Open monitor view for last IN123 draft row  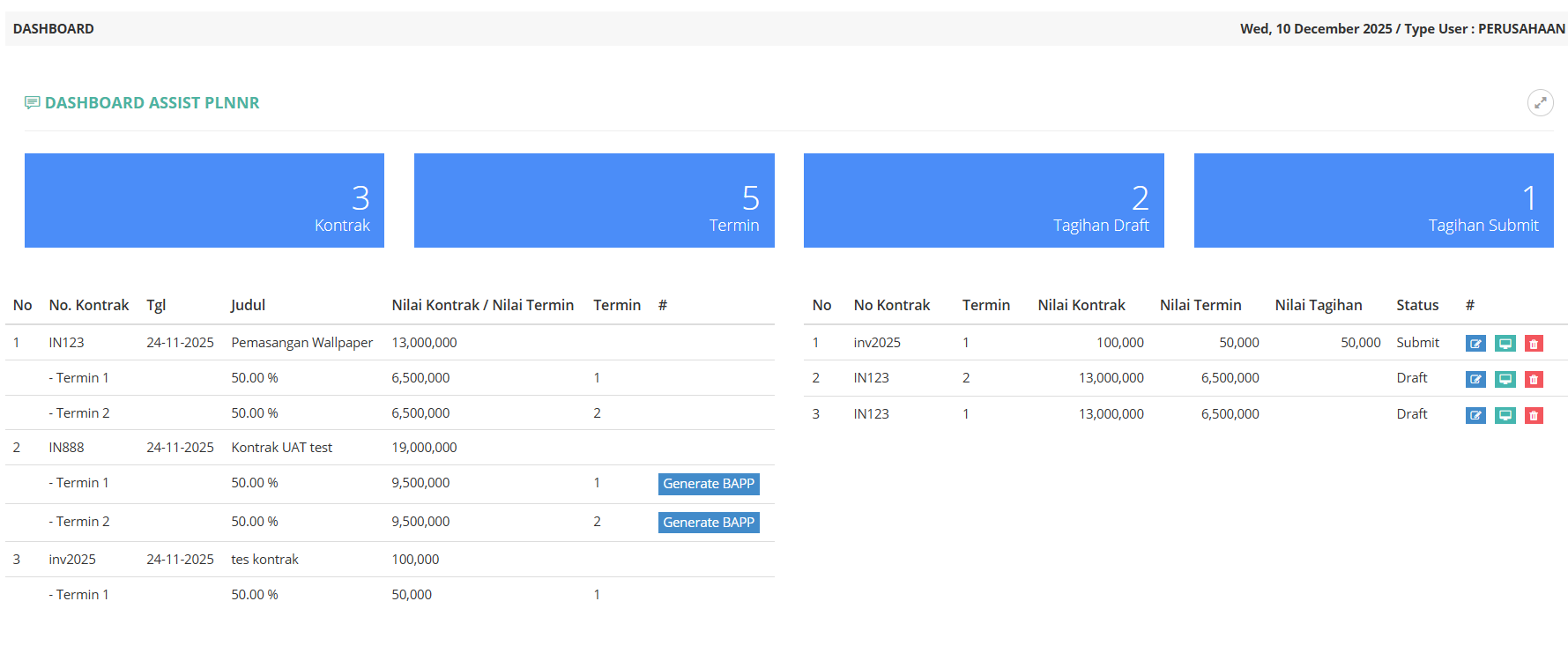coord(1505,415)
